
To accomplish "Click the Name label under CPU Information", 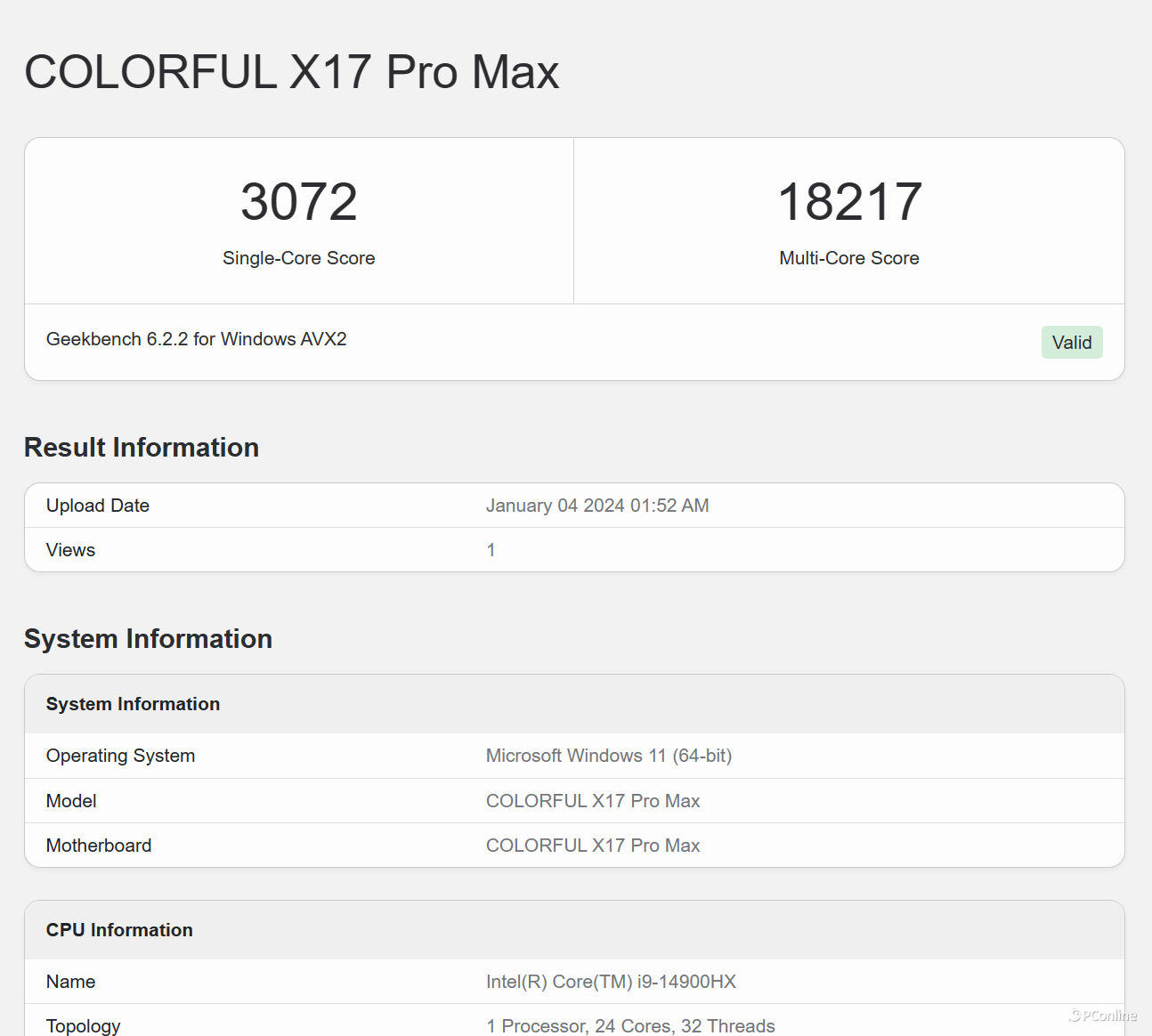I will tap(70, 982).
